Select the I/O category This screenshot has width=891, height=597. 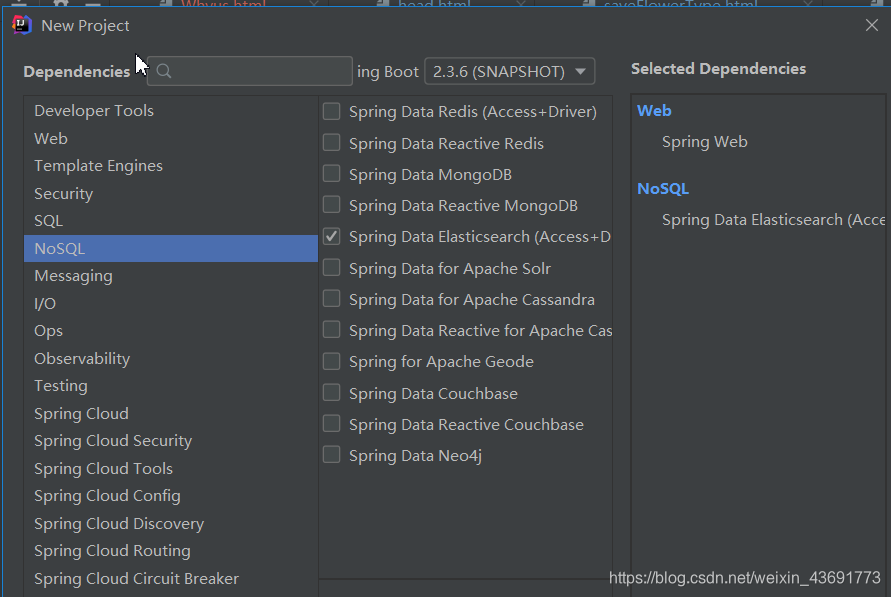[x=170, y=304]
